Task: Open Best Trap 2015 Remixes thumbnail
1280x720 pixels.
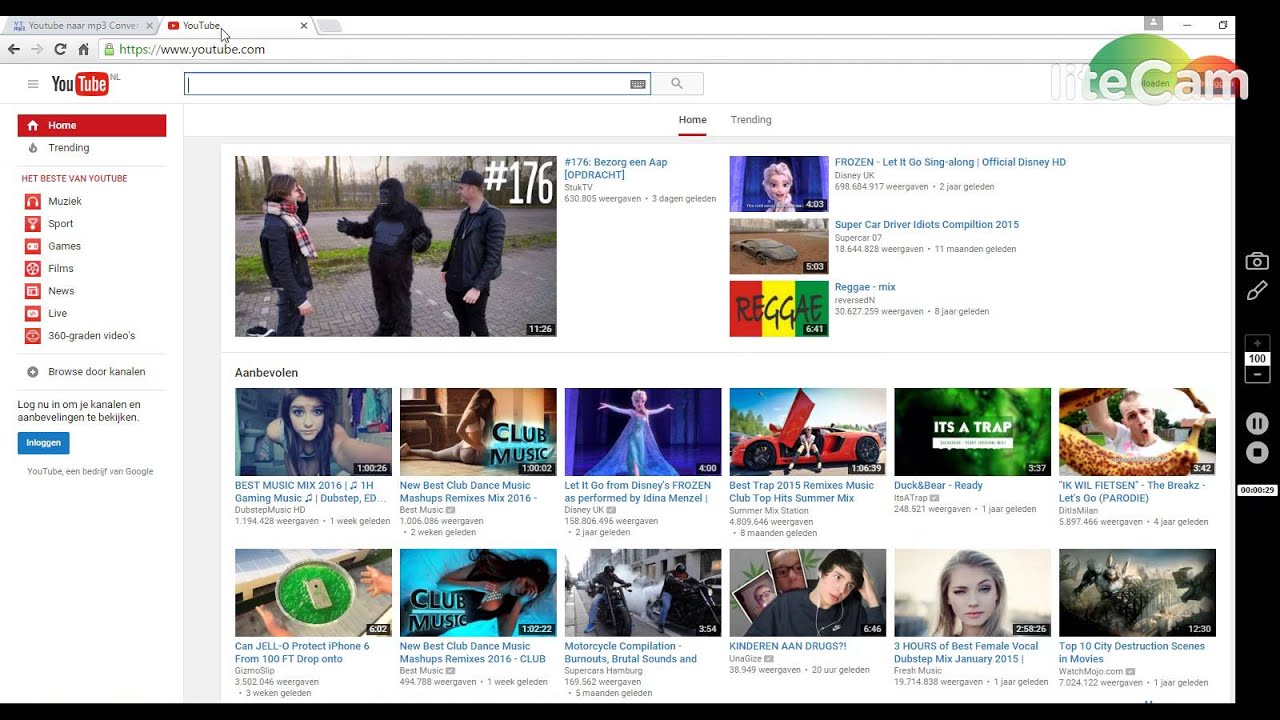Action: [x=808, y=432]
